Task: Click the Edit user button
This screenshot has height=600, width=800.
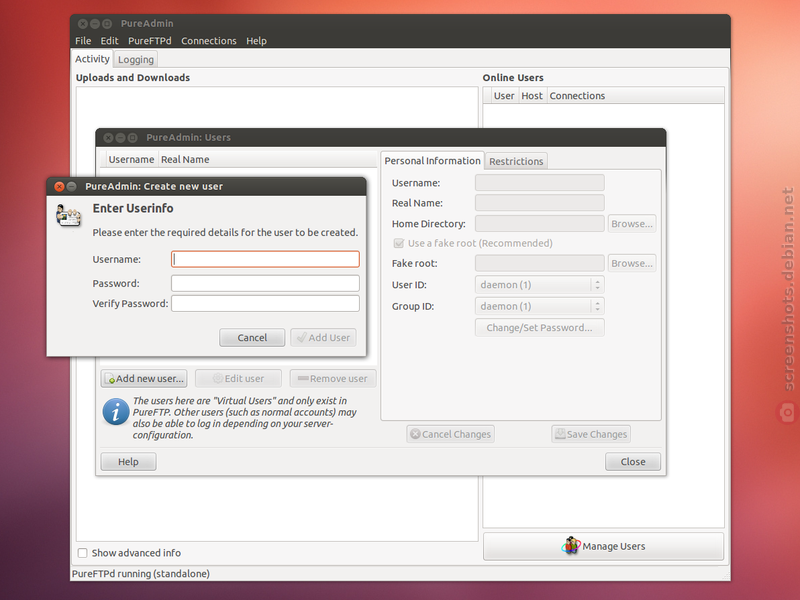Action: [238, 379]
